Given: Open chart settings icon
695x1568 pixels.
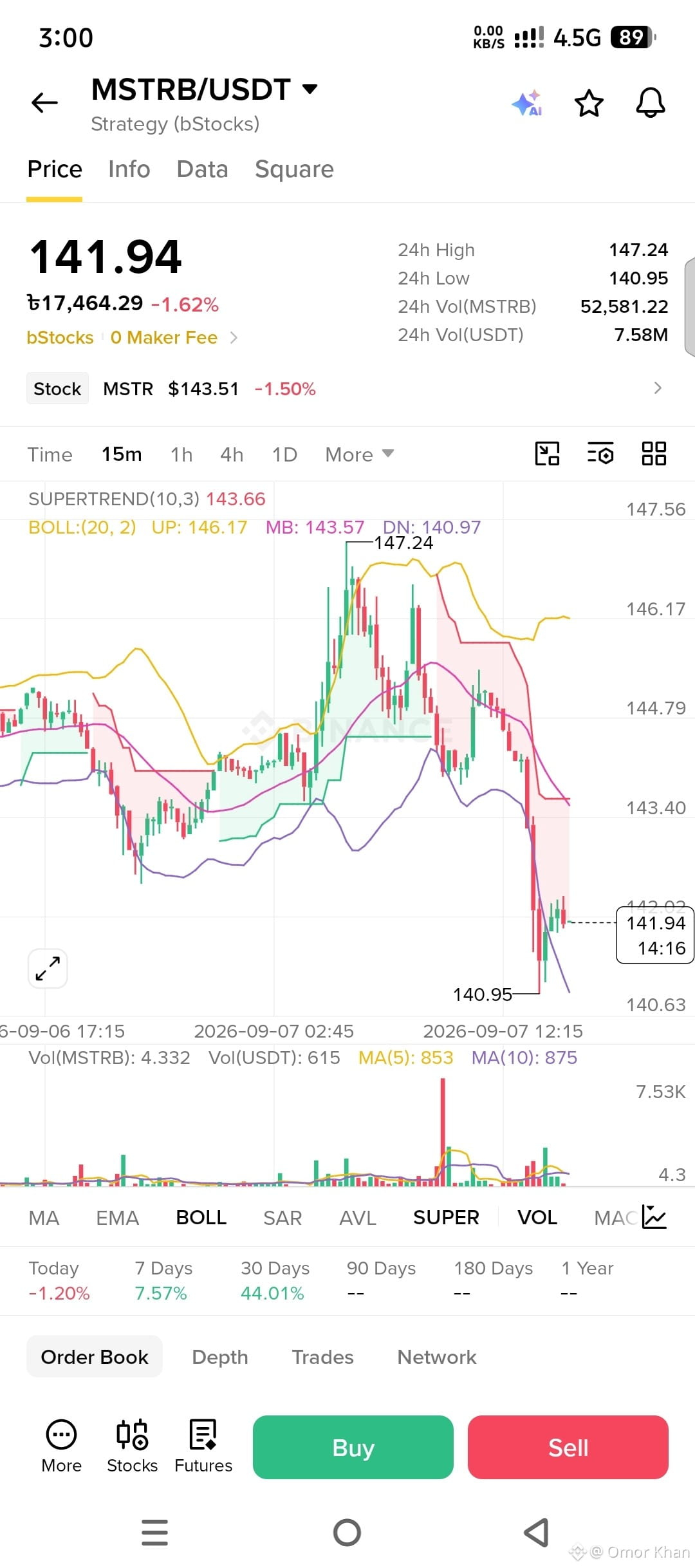Looking at the screenshot, I should tap(600, 454).
